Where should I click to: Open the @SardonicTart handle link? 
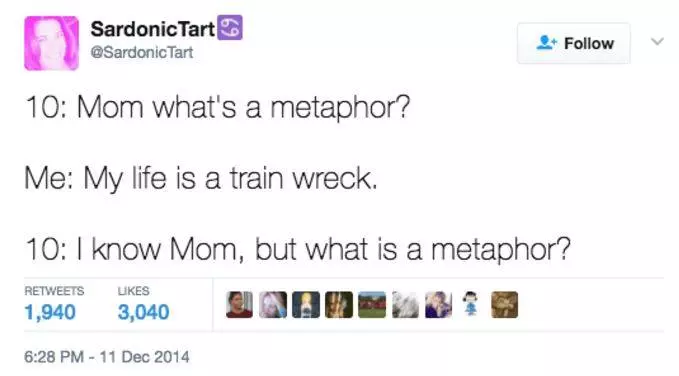point(142,52)
